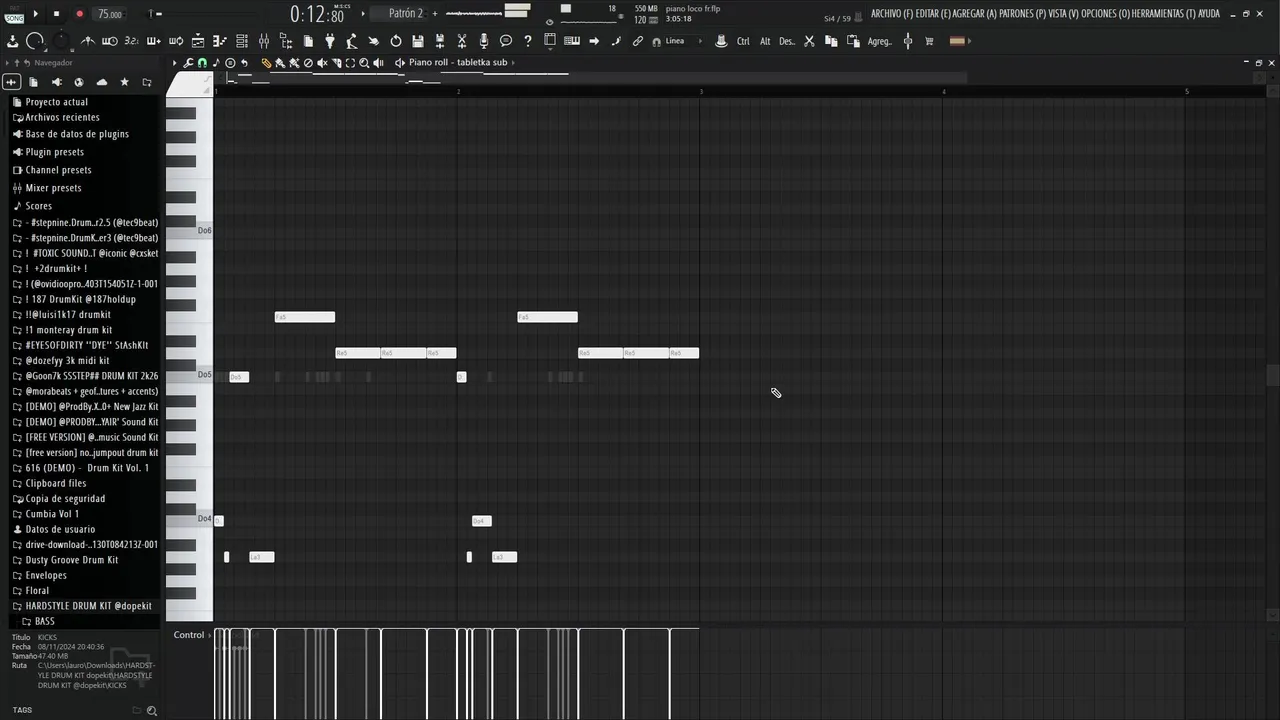Open the Stamp note icon in piano roll
This screenshot has height=720, width=1280.
216,63
